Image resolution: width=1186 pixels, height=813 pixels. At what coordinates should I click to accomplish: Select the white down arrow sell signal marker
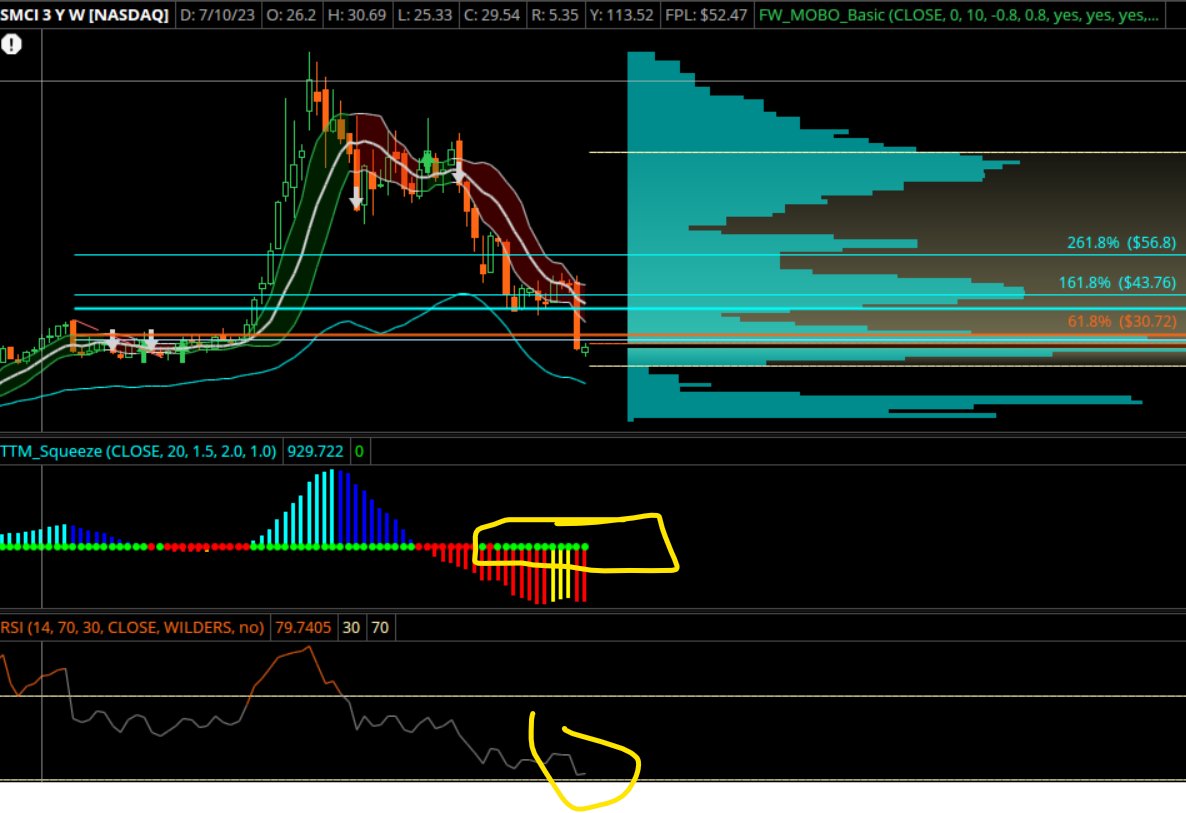356,198
